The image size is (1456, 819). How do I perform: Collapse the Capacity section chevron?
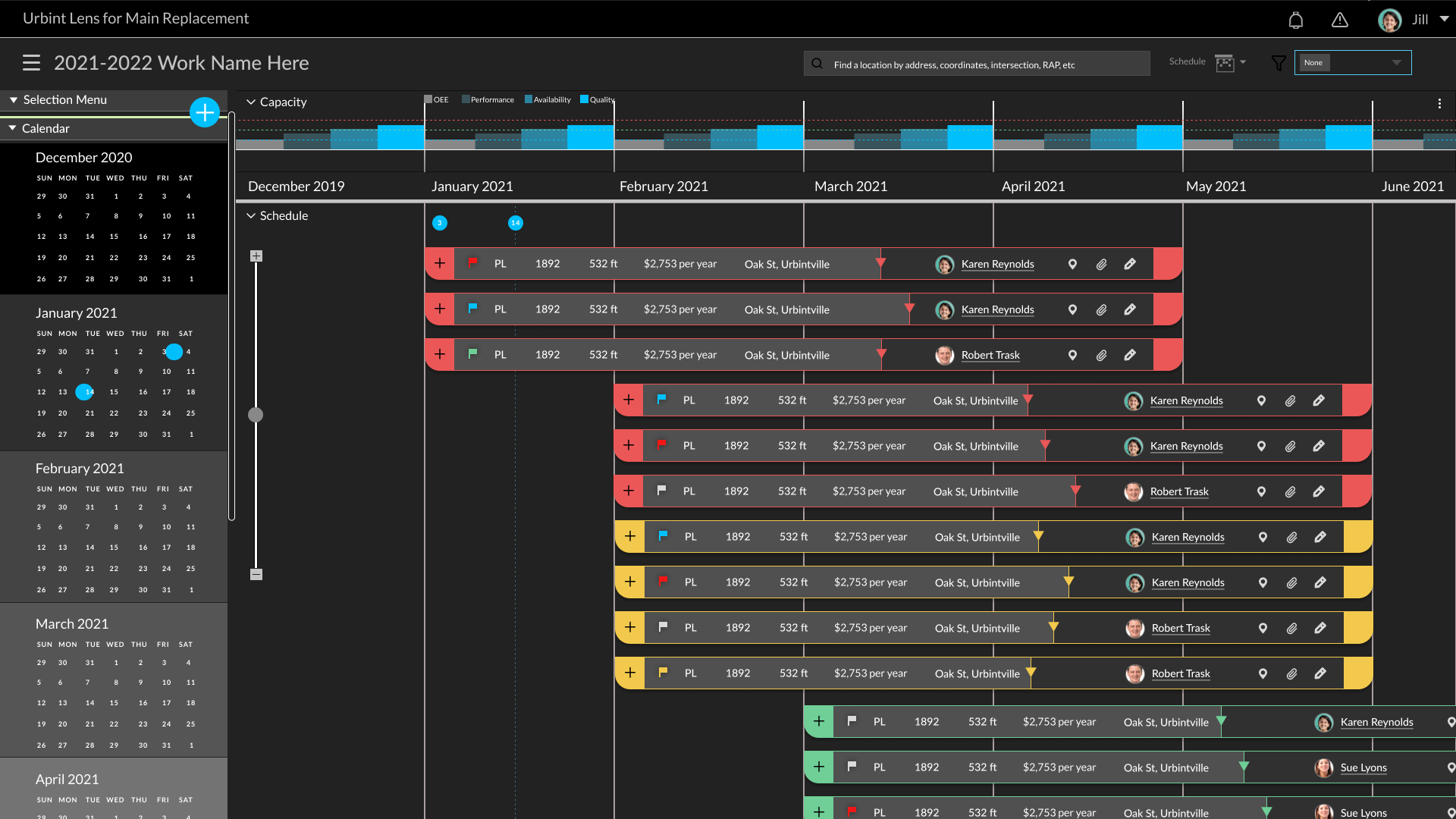(x=251, y=102)
